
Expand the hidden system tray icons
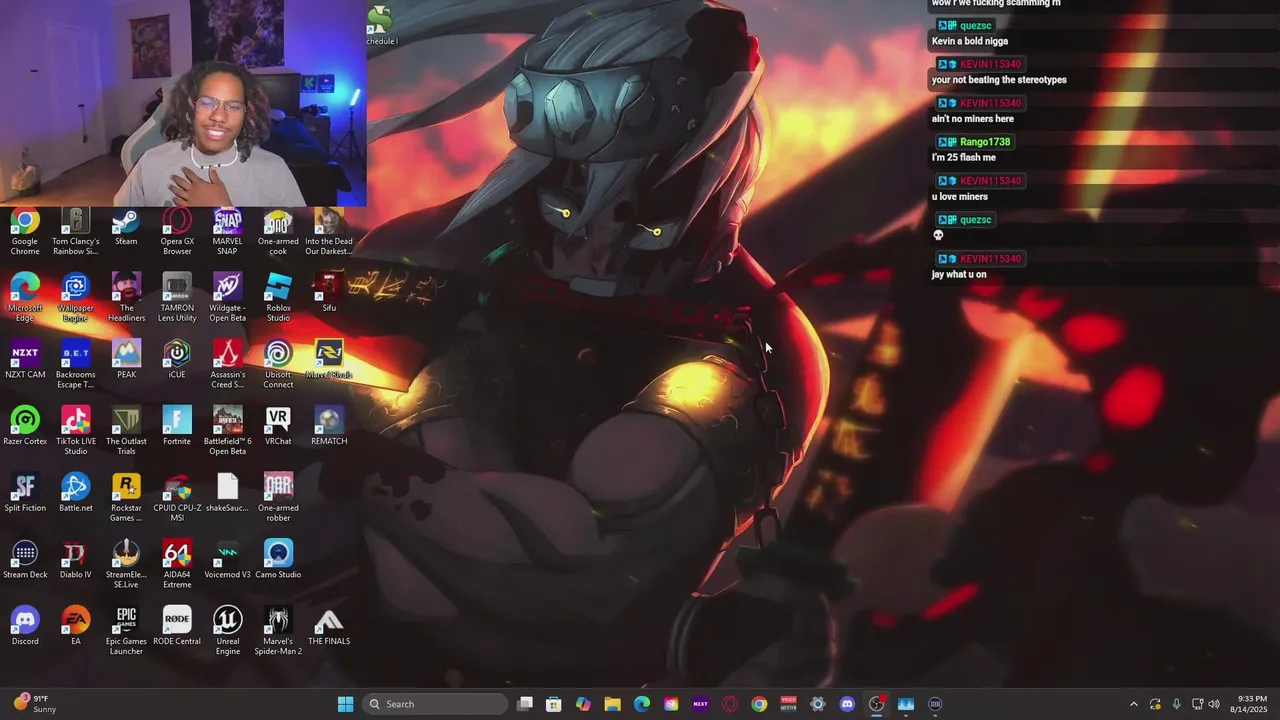point(1133,704)
